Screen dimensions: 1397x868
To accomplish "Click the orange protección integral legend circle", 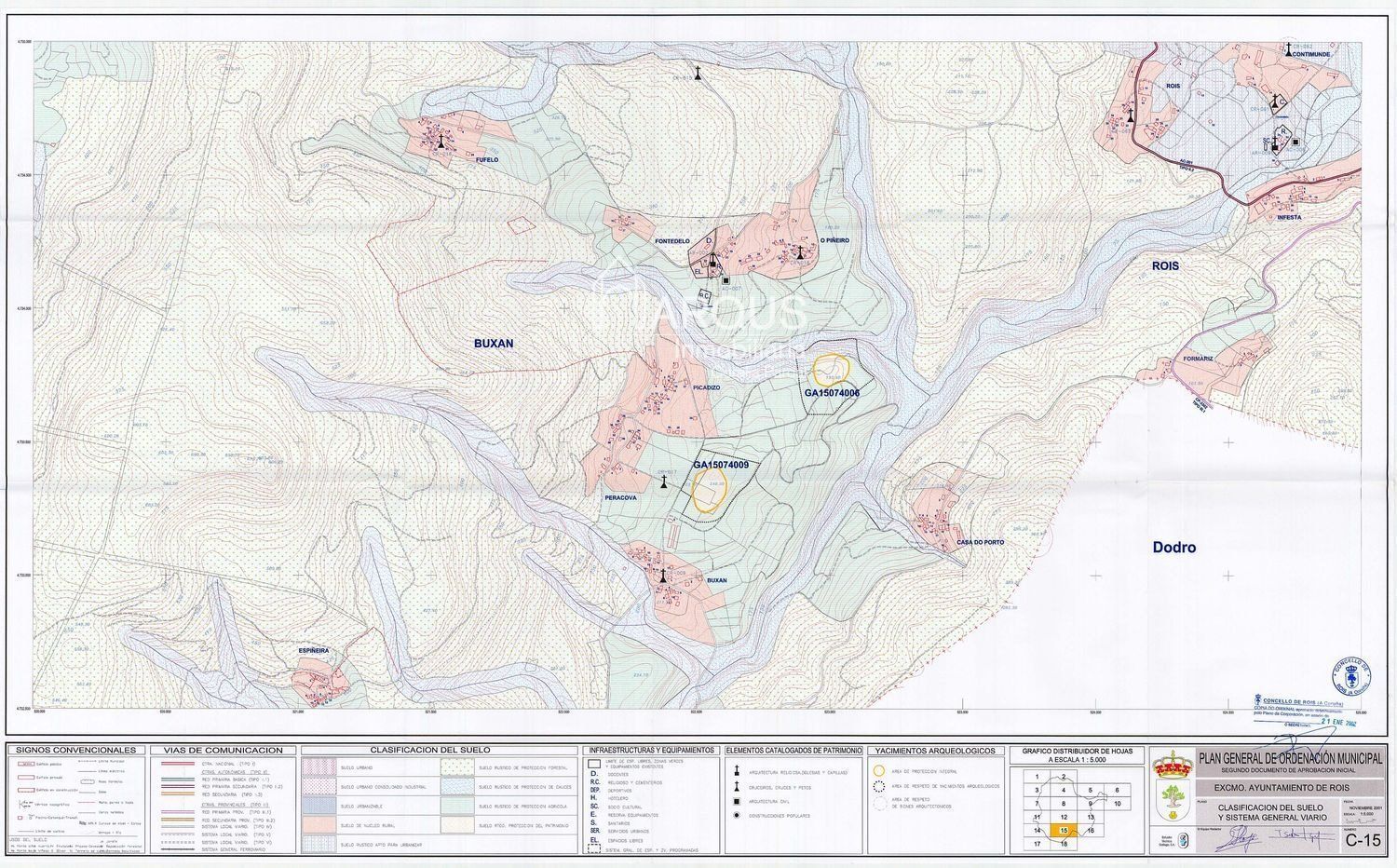I will point(878,771).
